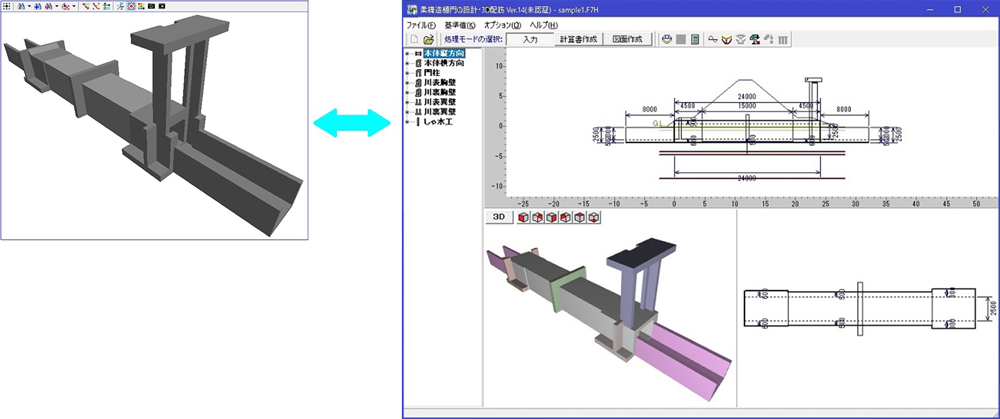Select cube view icon with red back-right face
Image resolution: width=1000 pixels, height=419 pixels.
[x=537, y=217]
